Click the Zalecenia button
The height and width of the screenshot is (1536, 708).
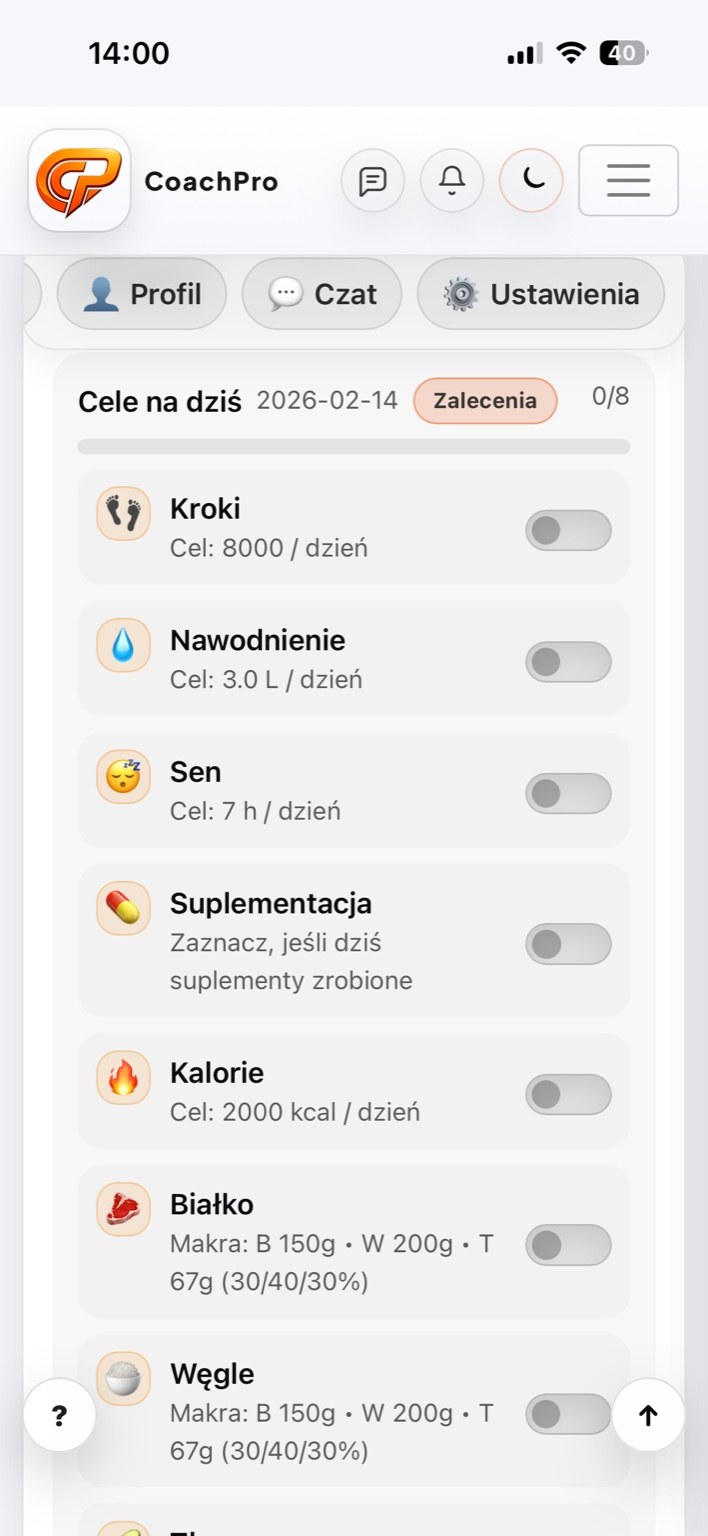click(485, 401)
